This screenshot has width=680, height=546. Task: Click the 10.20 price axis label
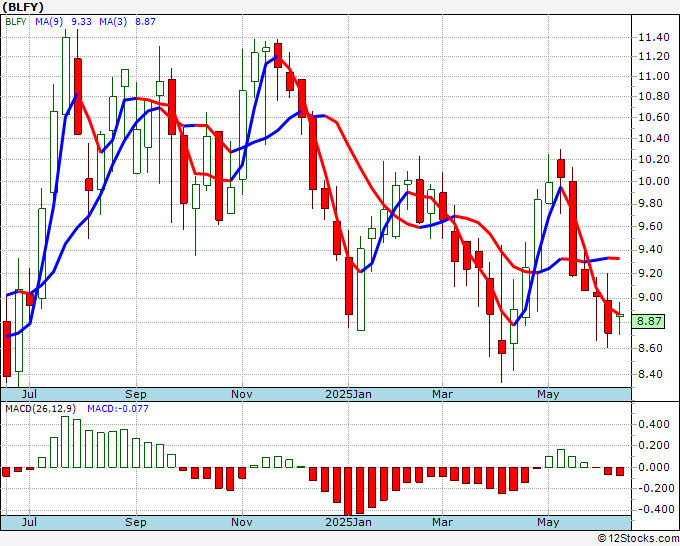[654, 159]
